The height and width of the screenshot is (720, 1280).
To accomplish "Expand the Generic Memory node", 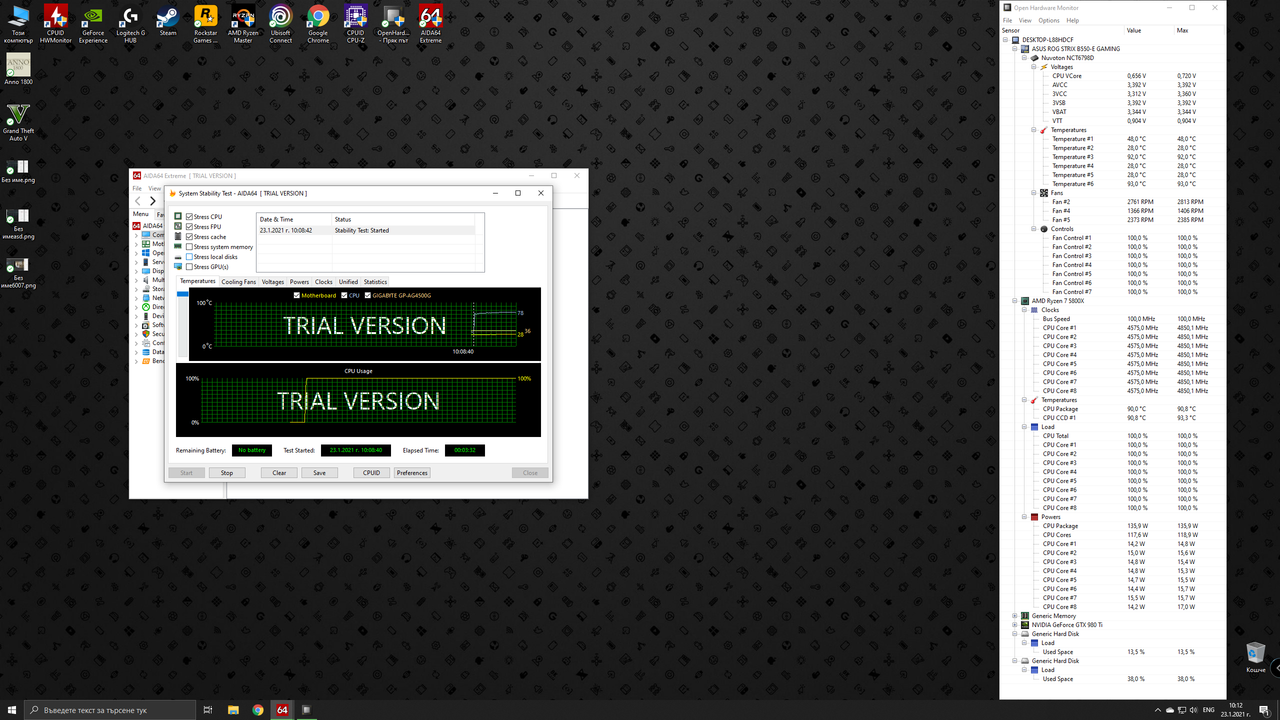I will pyautogui.click(x=1016, y=615).
